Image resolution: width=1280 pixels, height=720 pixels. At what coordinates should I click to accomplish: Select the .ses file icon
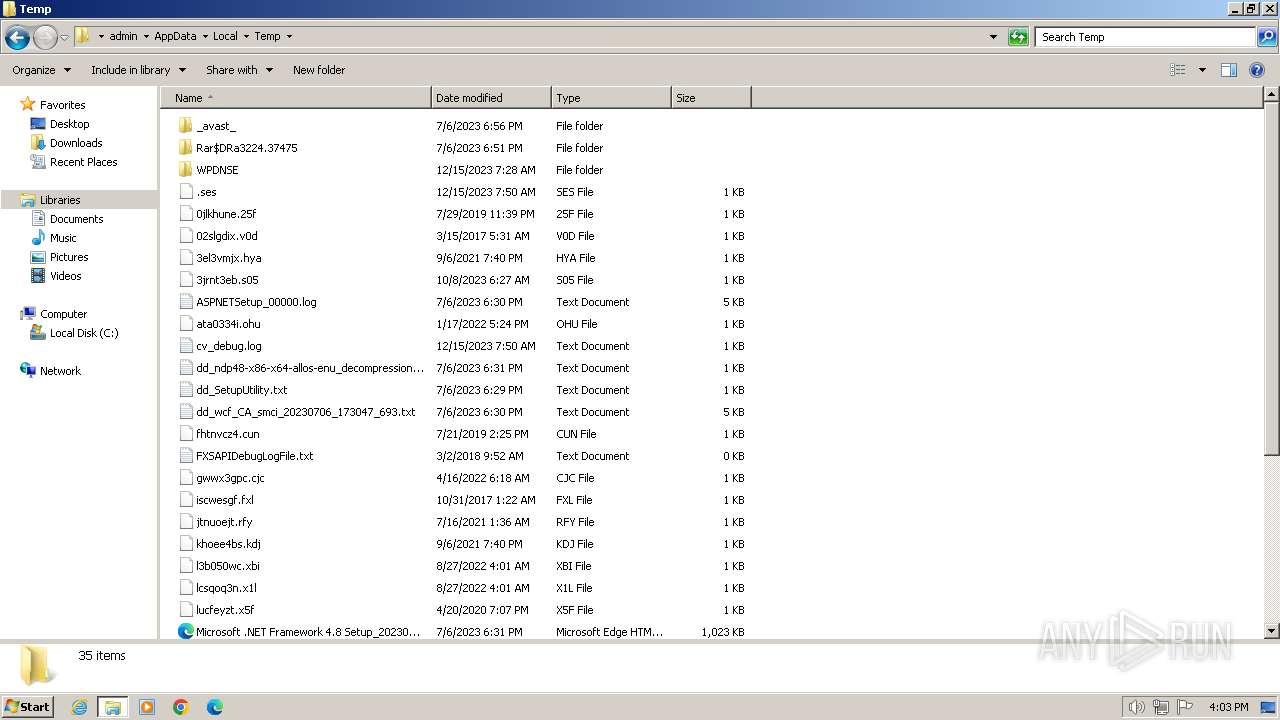(185, 192)
